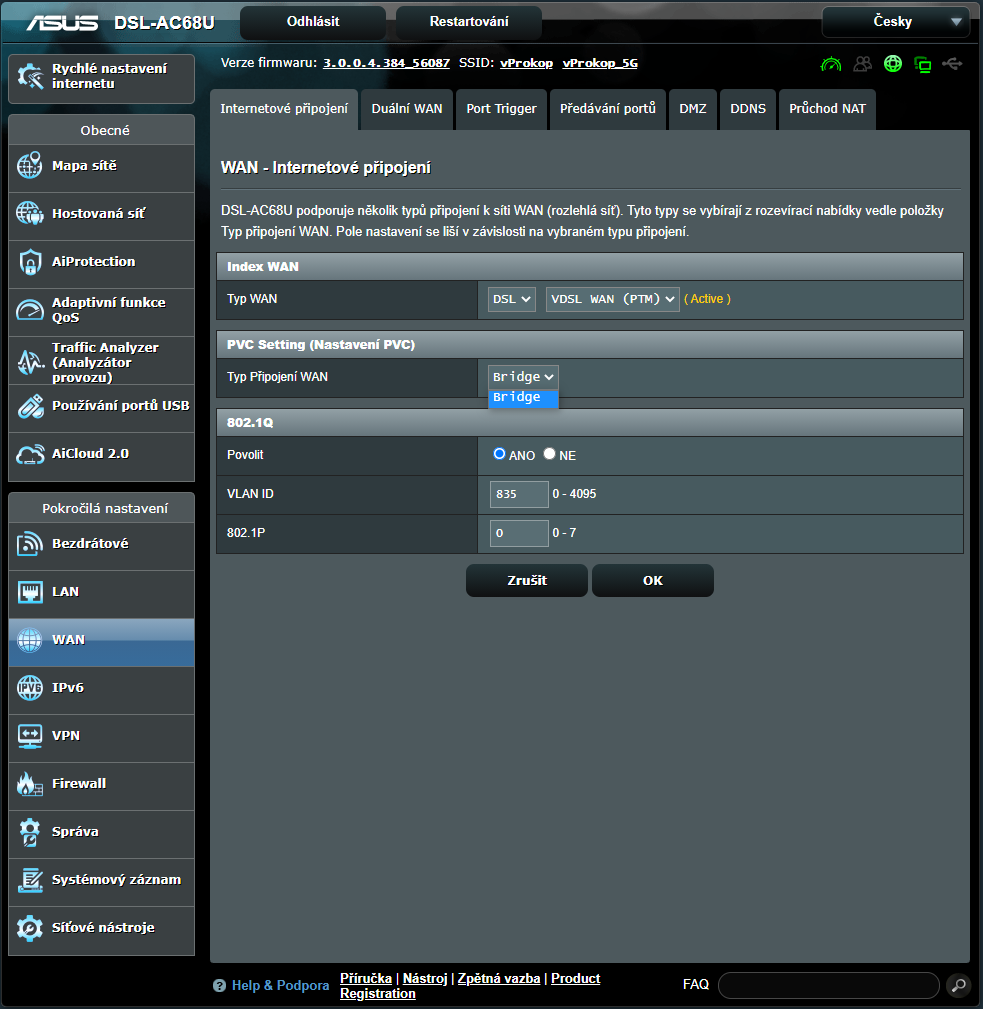Click the AiProtection shield icon
The height and width of the screenshot is (1009, 983).
pyautogui.click(x=30, y=262)
